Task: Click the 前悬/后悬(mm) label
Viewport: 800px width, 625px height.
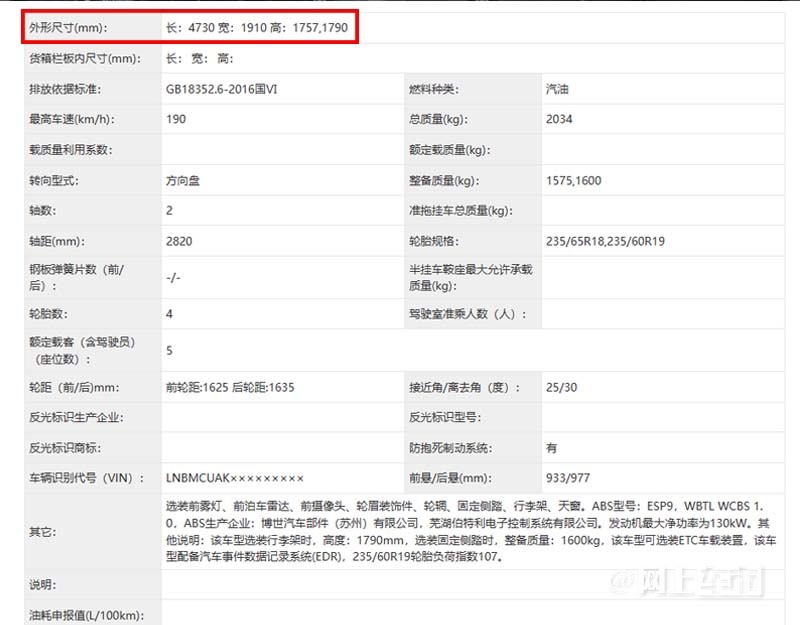Action: point(450,478)
